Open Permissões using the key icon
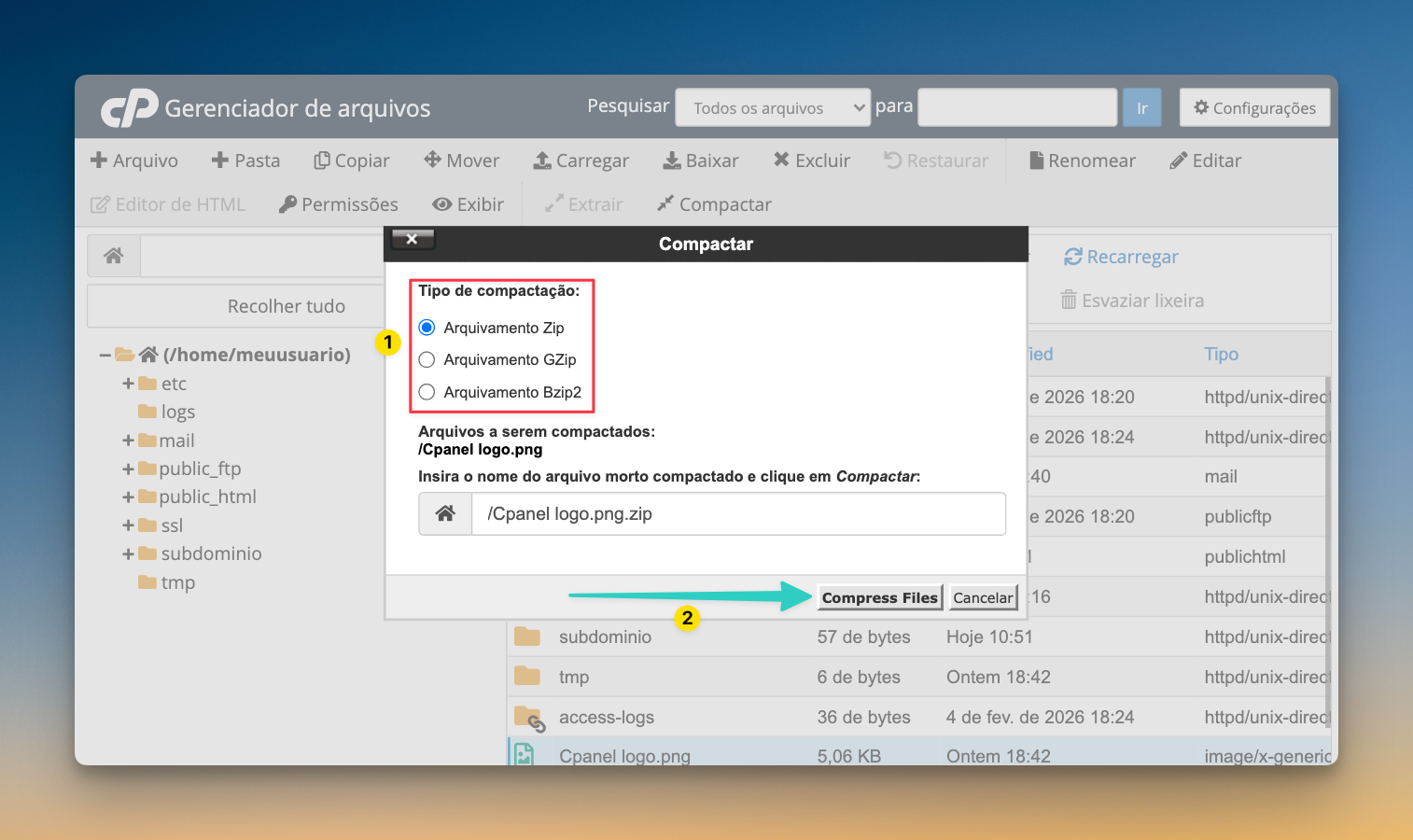This screenshot has height=840, width=1413. click(287, 204)
